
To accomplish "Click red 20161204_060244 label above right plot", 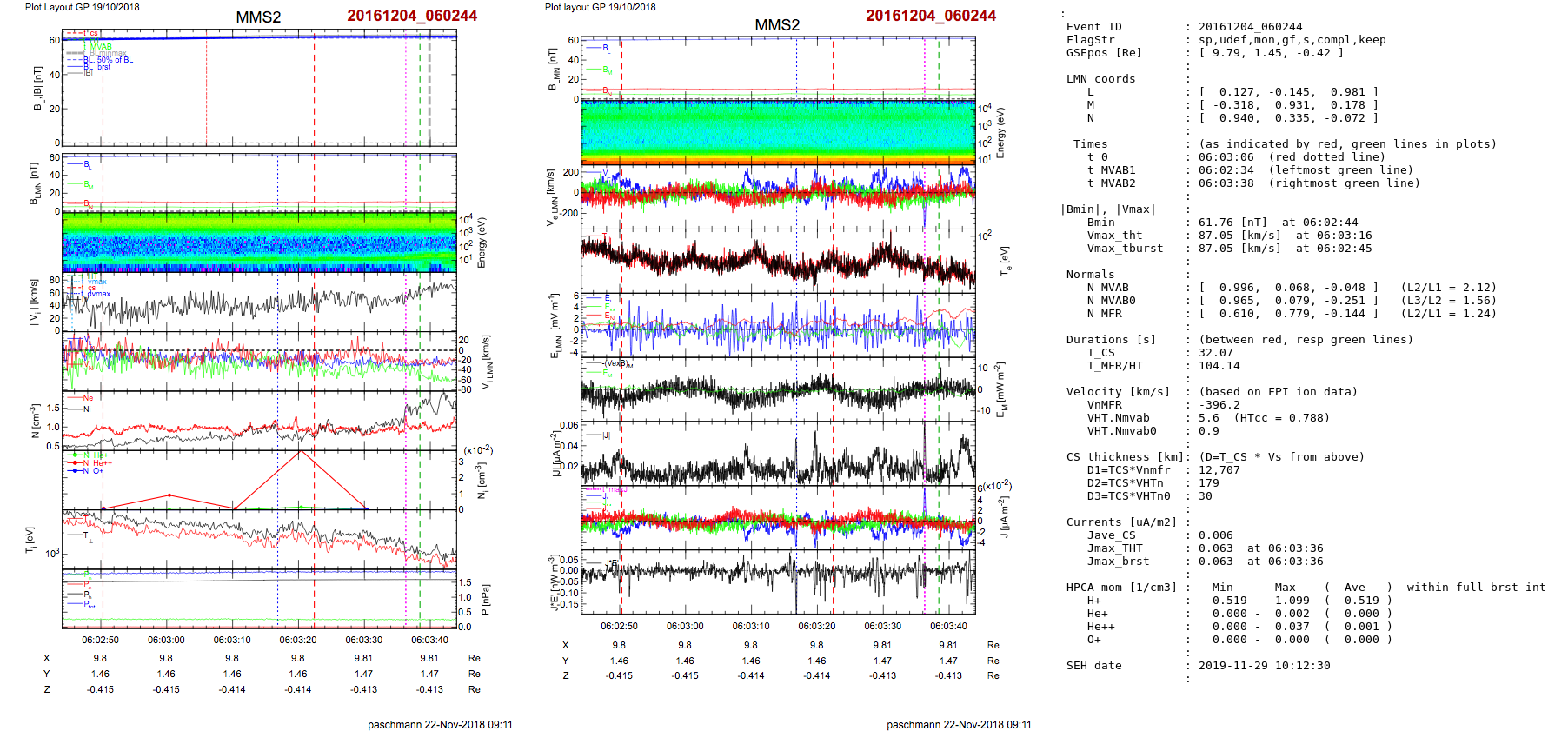I will click(930, 16).
